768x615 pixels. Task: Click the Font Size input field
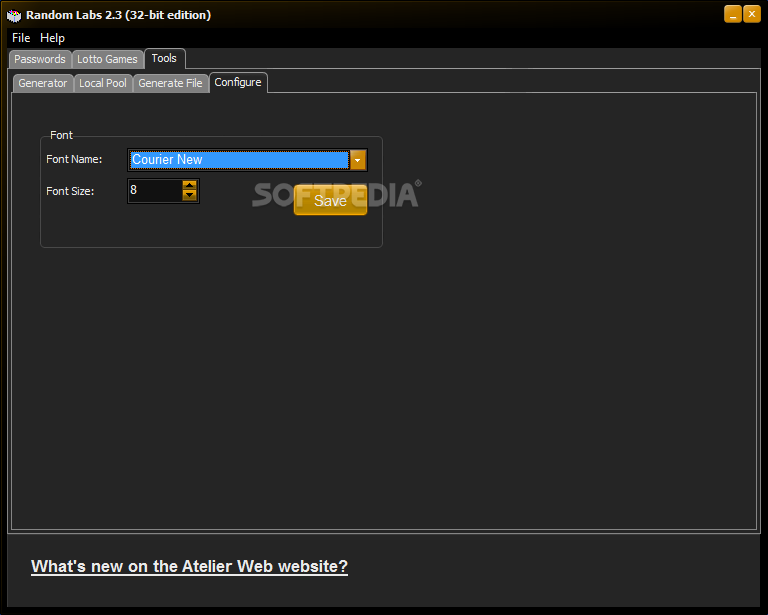coord(155,190)
